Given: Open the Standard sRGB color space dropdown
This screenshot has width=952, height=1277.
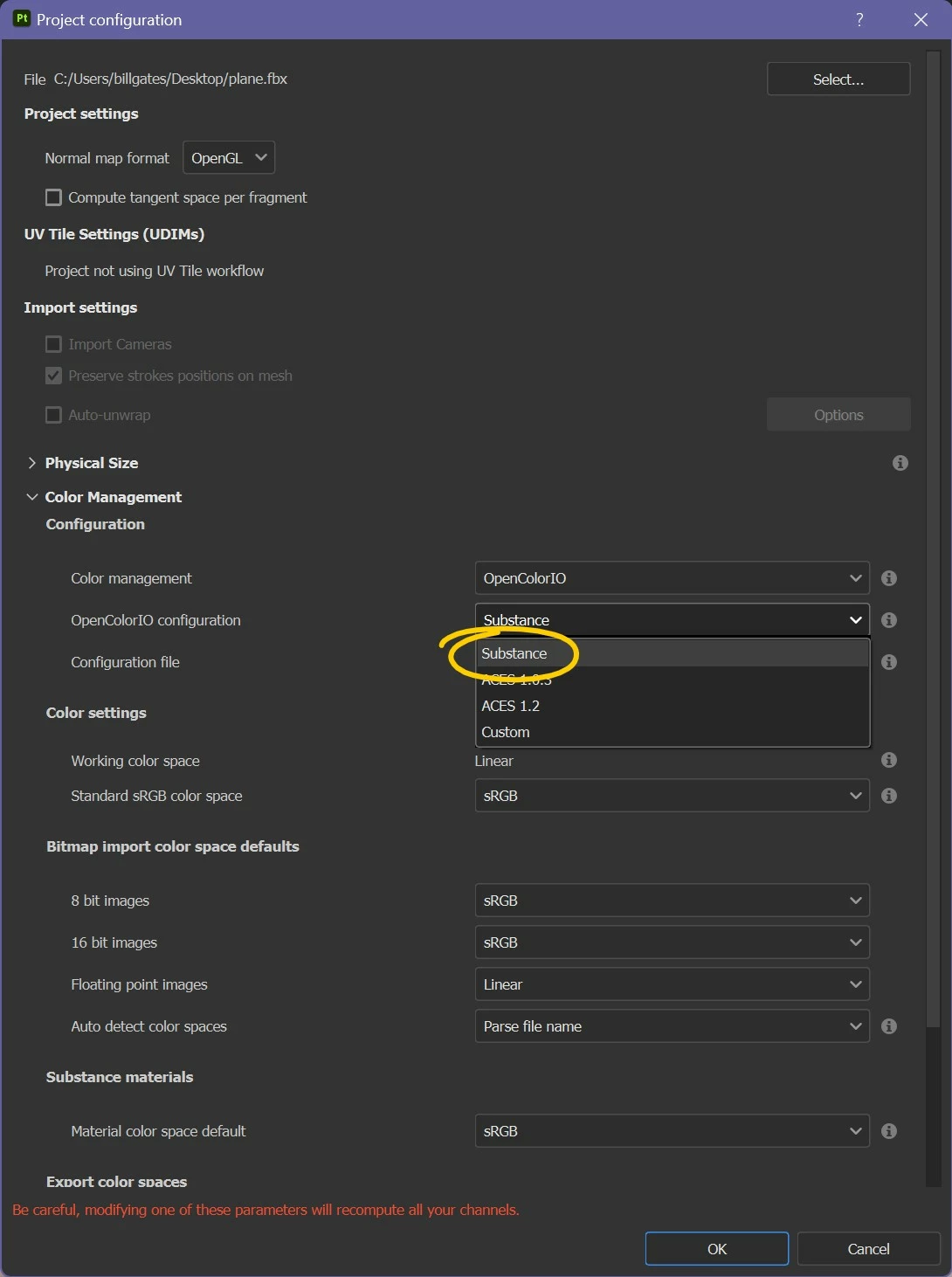Looking at the screenshot, I should tap(672, 796).
